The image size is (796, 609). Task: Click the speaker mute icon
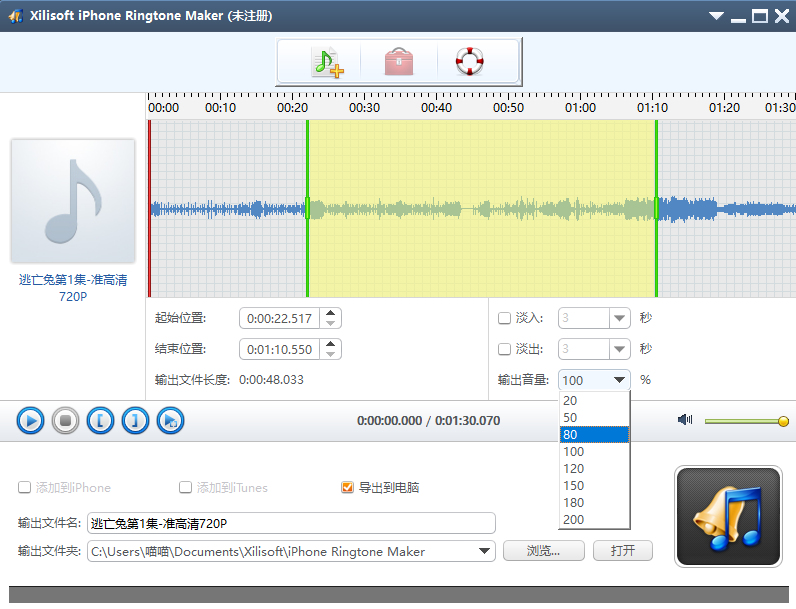tap(685, 420)
